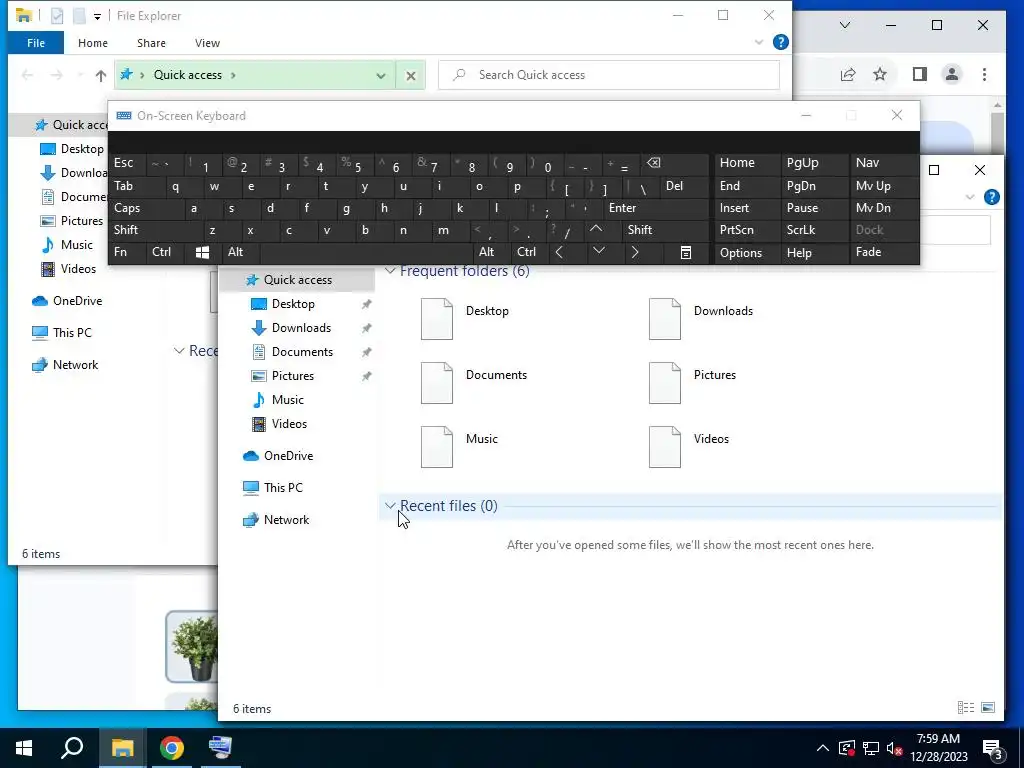
Task: Open the Desktop folder icon in Frequent folders
Action: pyautogui.click(x=437, y=319)
